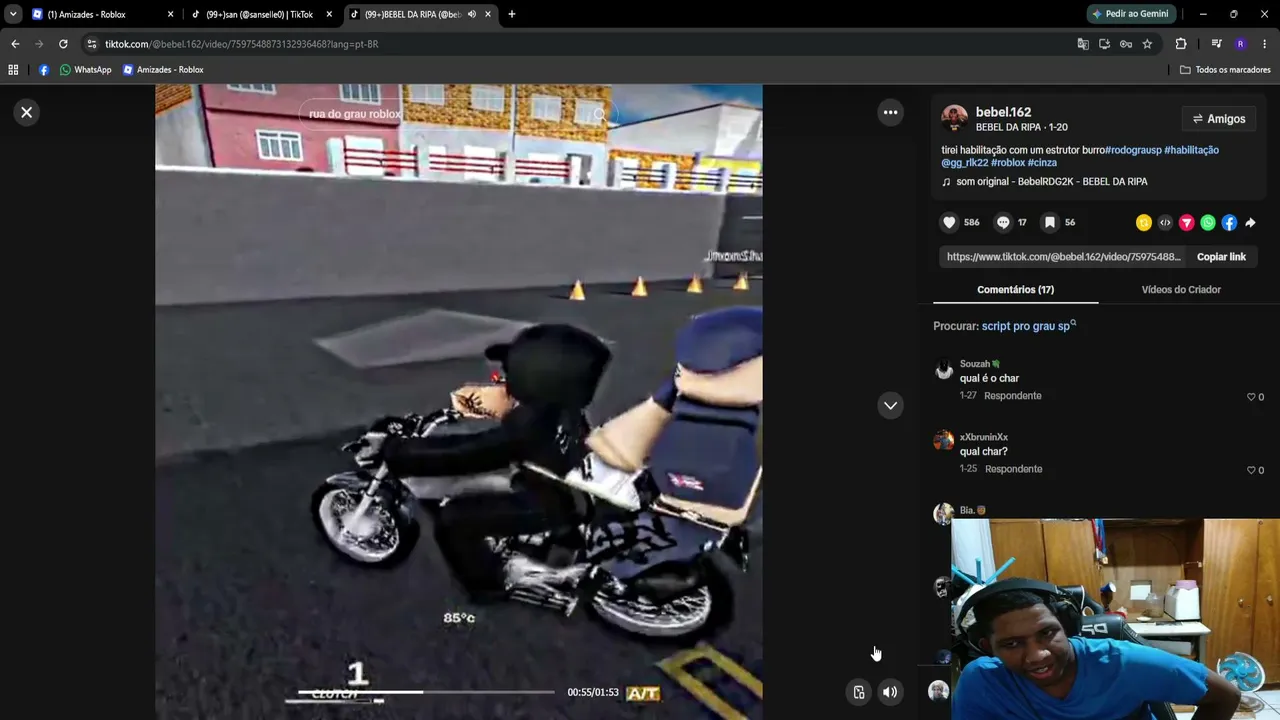
Task: Like the video with the heart icon
Action: pos(950,222)
